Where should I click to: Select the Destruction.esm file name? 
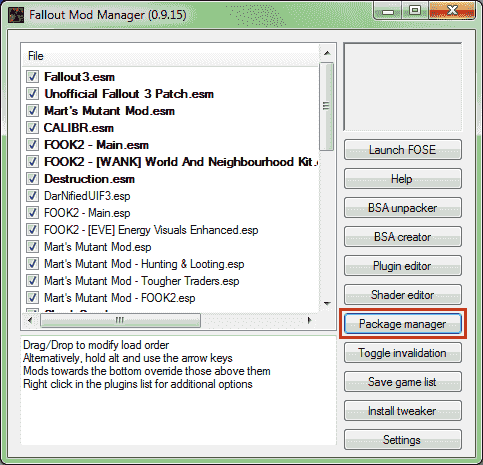pyautogui.click(x=89, y=179)
